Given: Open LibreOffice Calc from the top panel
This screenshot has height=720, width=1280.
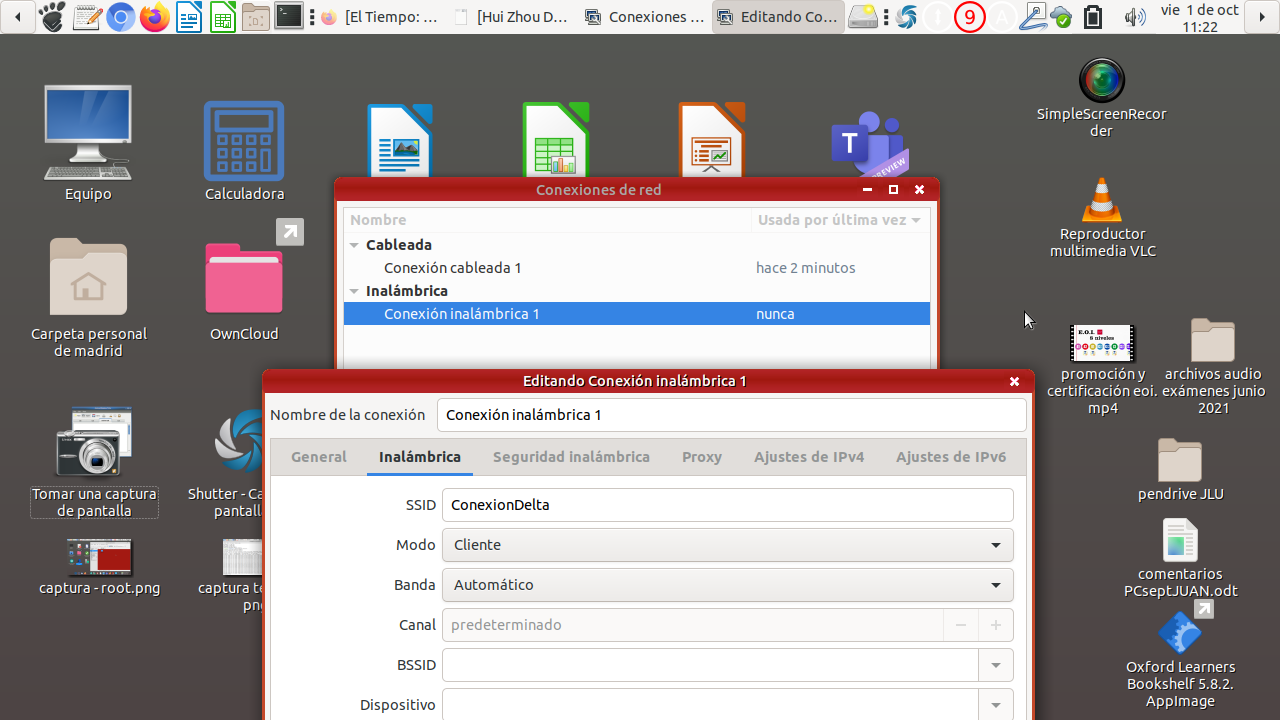Looking at the screenshot, I should [x=222, y=17].
